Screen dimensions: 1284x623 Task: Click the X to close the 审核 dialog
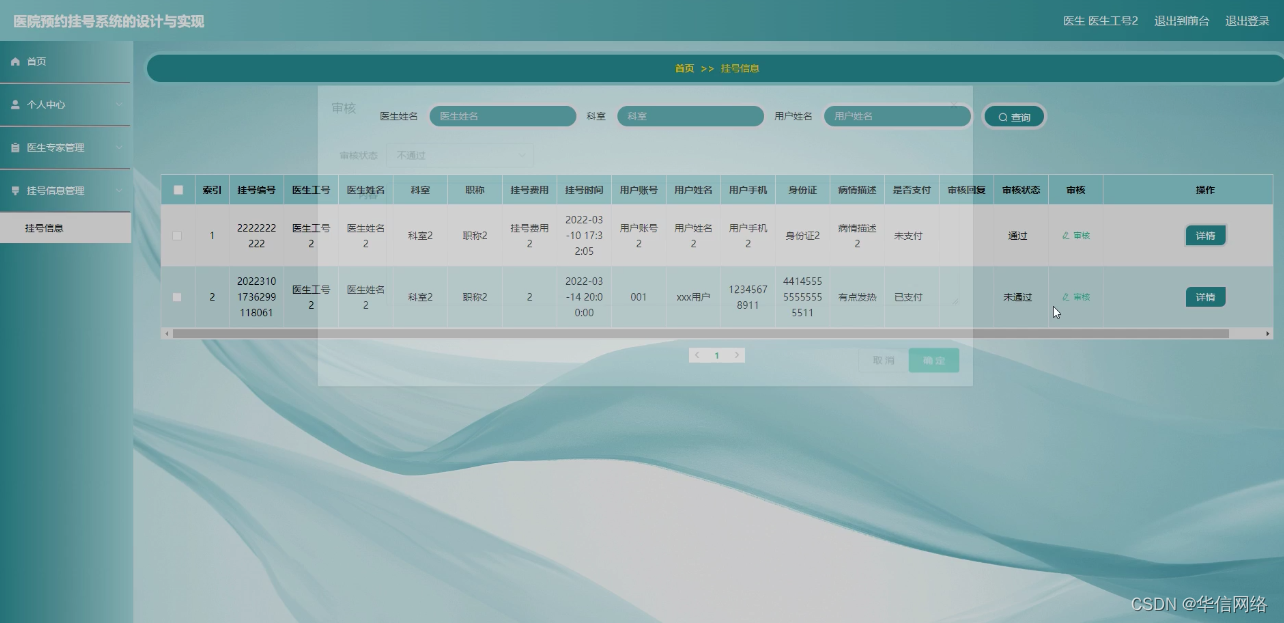954,104
